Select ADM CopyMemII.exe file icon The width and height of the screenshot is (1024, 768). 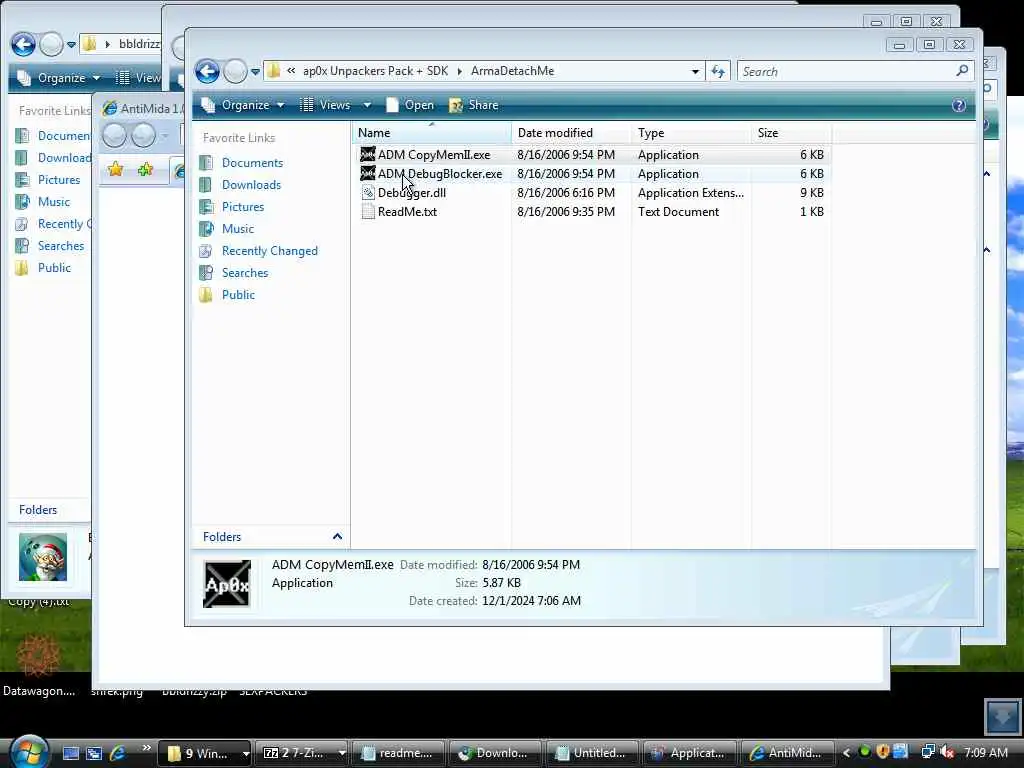pyautogui.click(x=368, y=155)
